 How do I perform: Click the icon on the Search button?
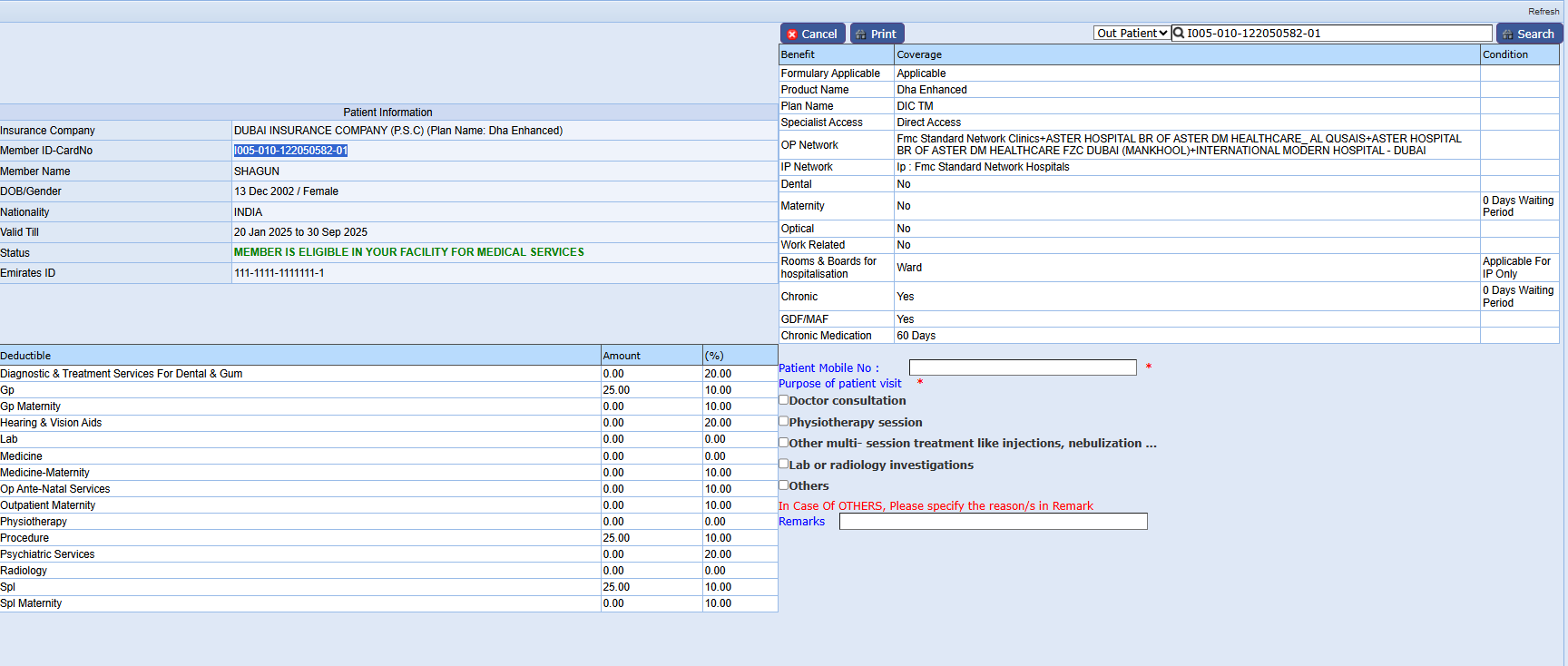[x=1508, y=34]
